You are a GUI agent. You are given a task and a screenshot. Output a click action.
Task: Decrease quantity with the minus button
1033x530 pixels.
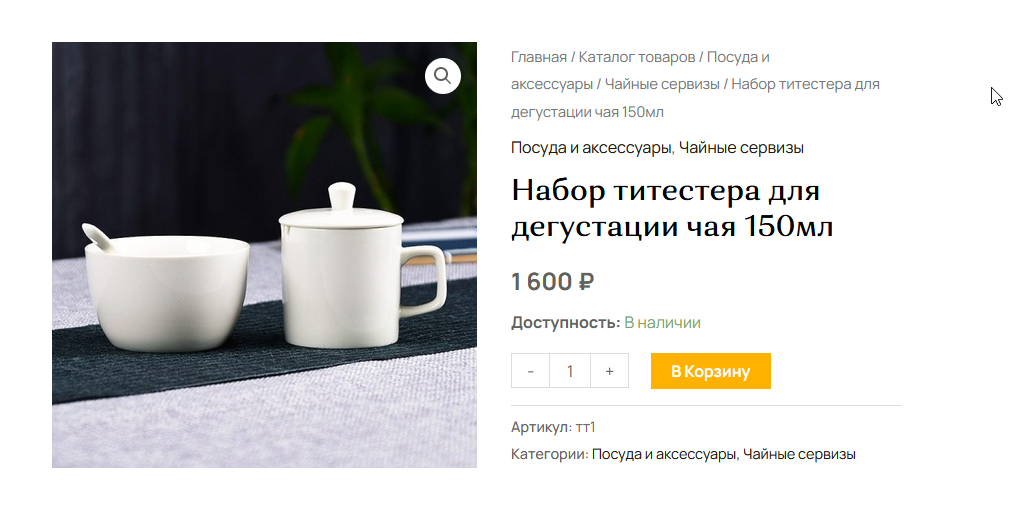(530, 371)
